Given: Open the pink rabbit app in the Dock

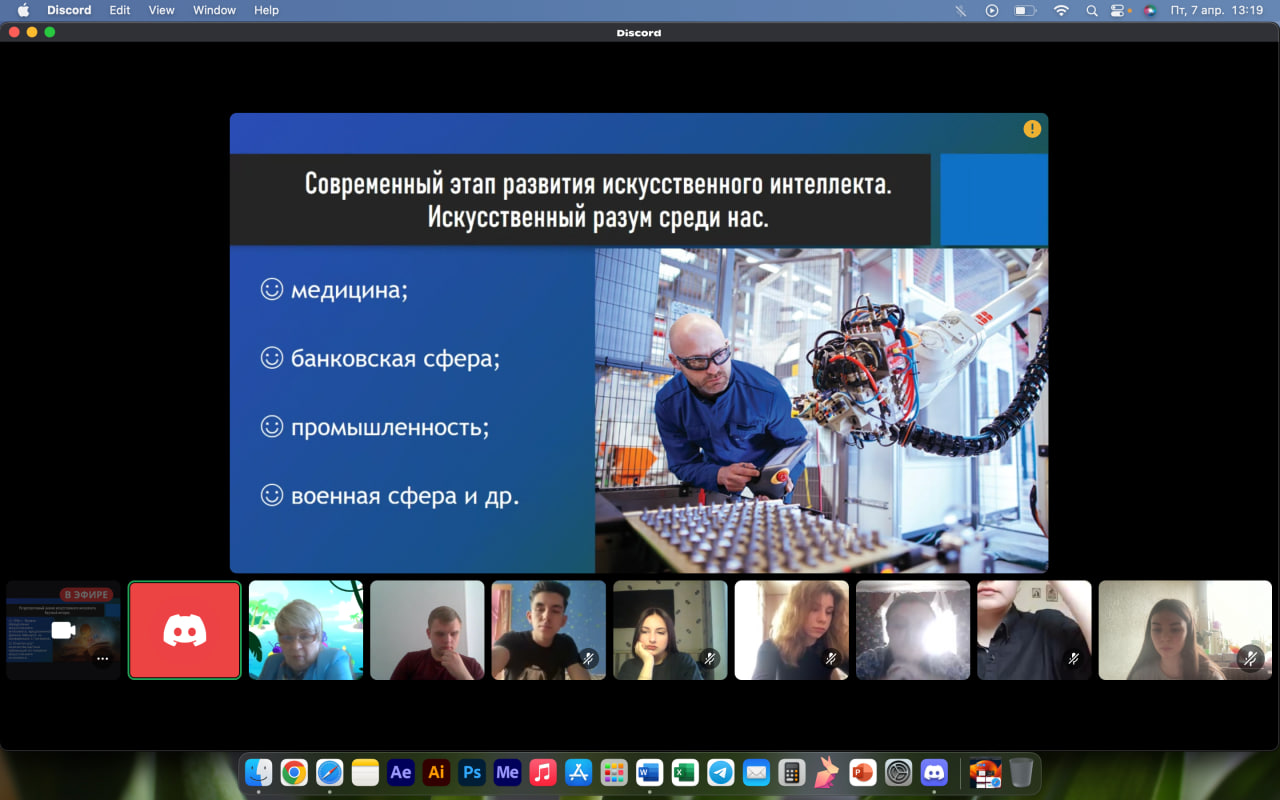Looking at the screenshot, I should point(827,772).
